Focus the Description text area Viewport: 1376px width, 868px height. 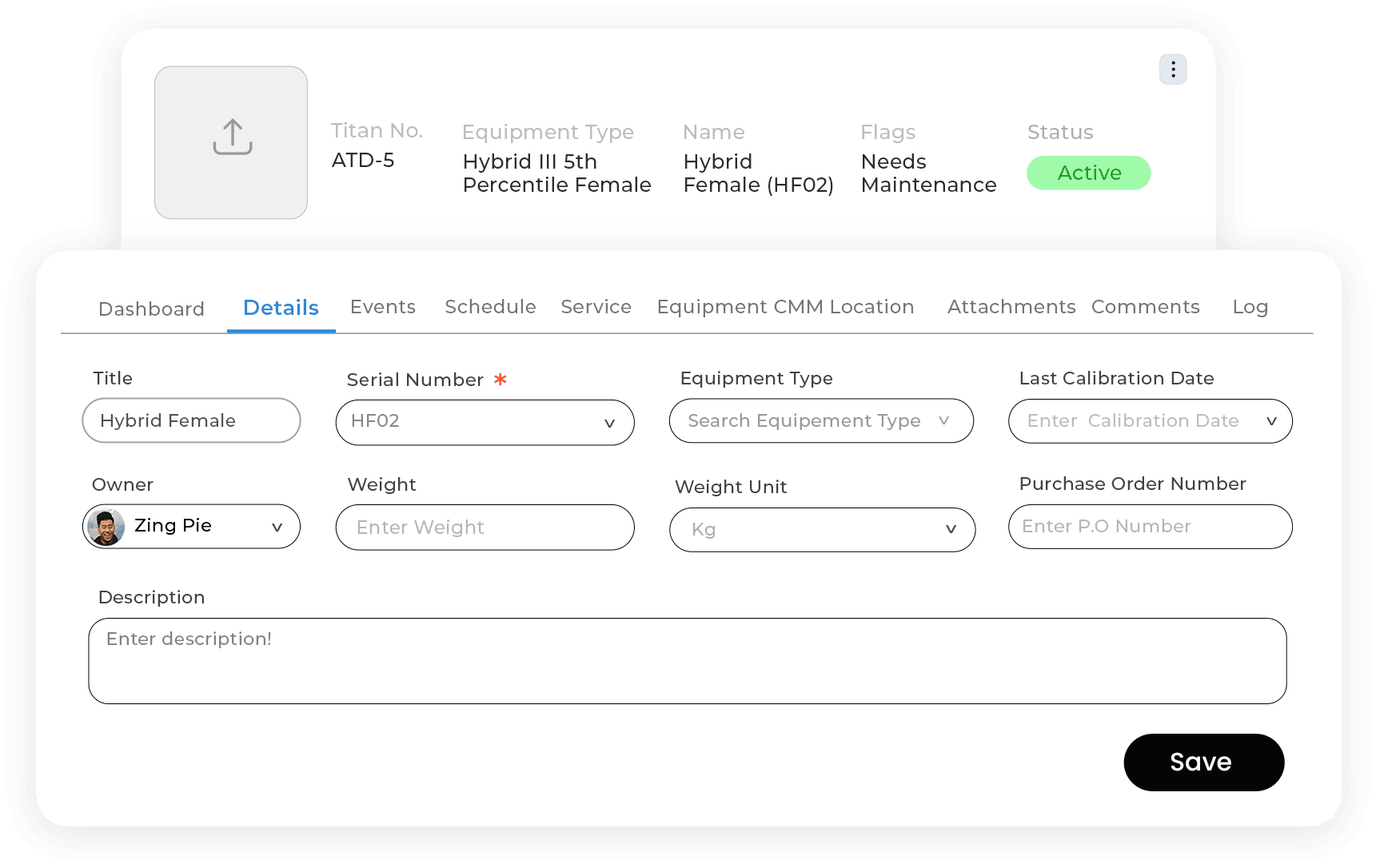click(687, 660)
